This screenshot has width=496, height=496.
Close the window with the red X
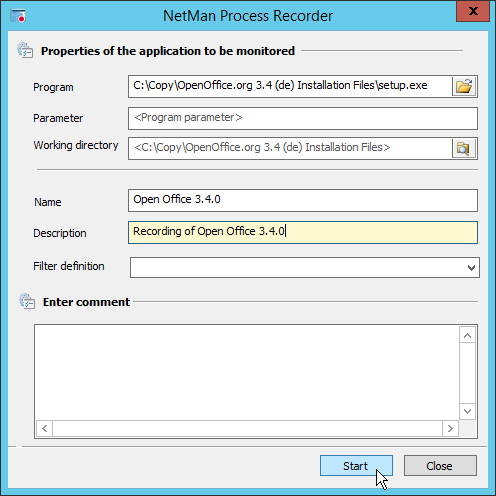pos(473,11)
